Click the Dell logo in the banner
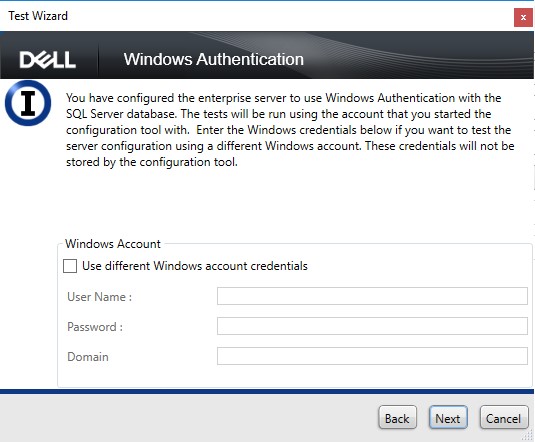 tap(47, 60)
